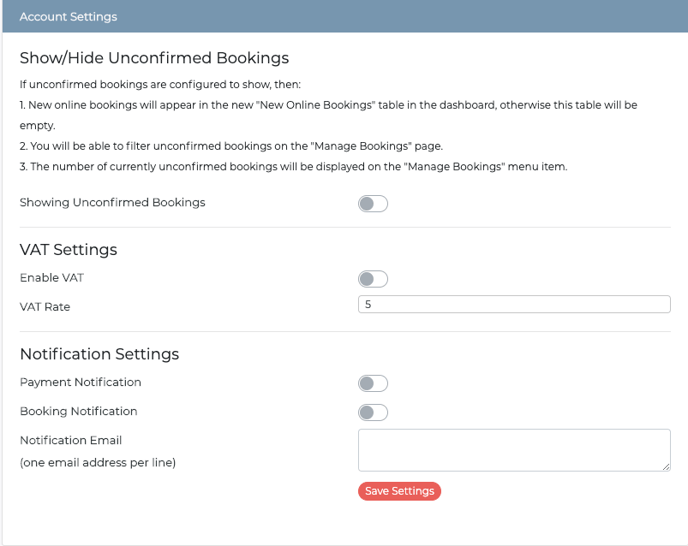Switch on Booking Notification
This screenshot has width=688, height=546.
[373, 412]
